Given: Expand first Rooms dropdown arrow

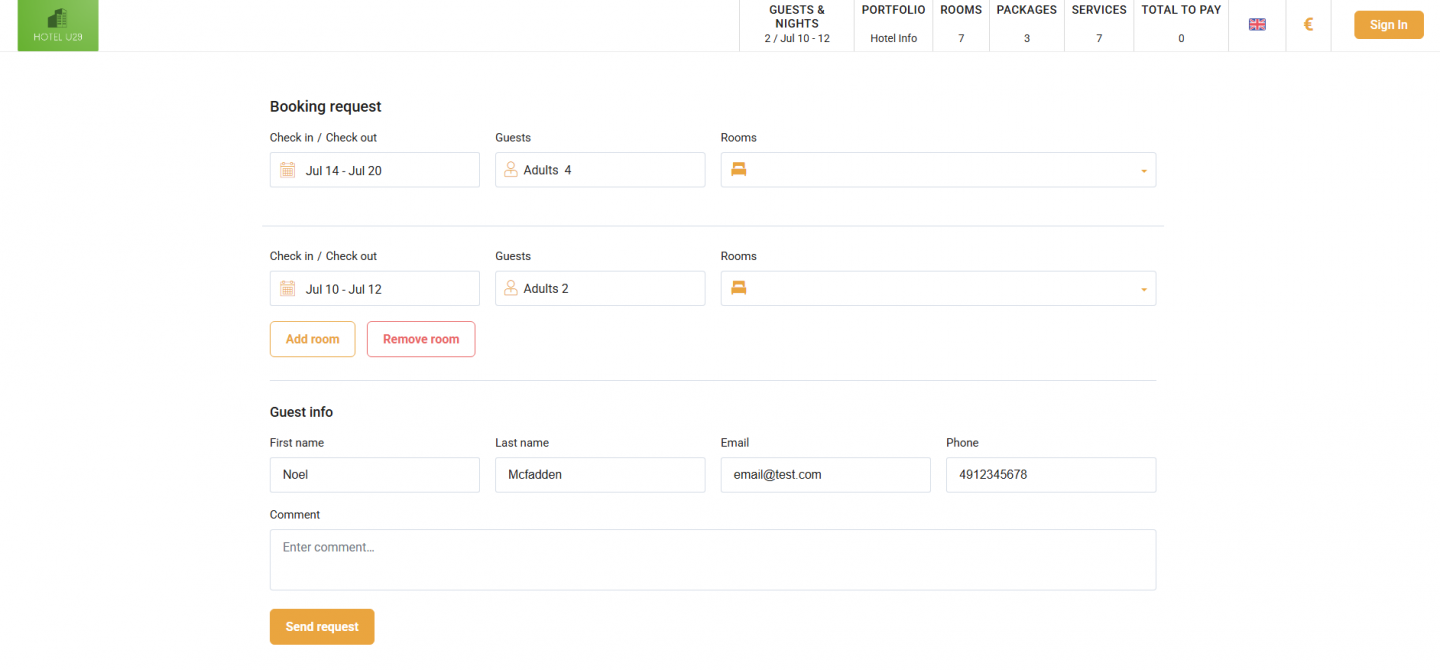Looking at the screenshot, I should (x=1143, y=171).
